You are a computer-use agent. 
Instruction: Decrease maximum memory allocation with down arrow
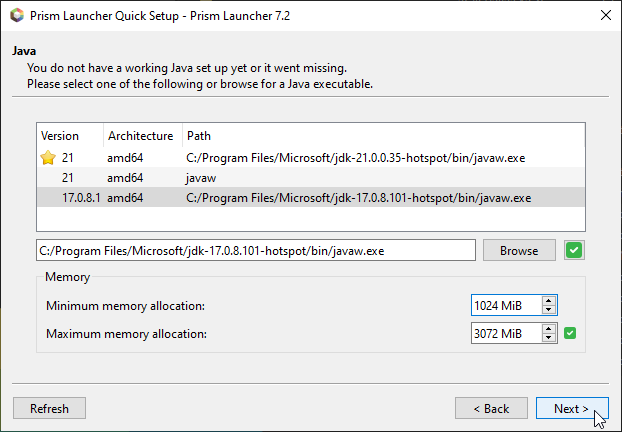click(549, 338)
